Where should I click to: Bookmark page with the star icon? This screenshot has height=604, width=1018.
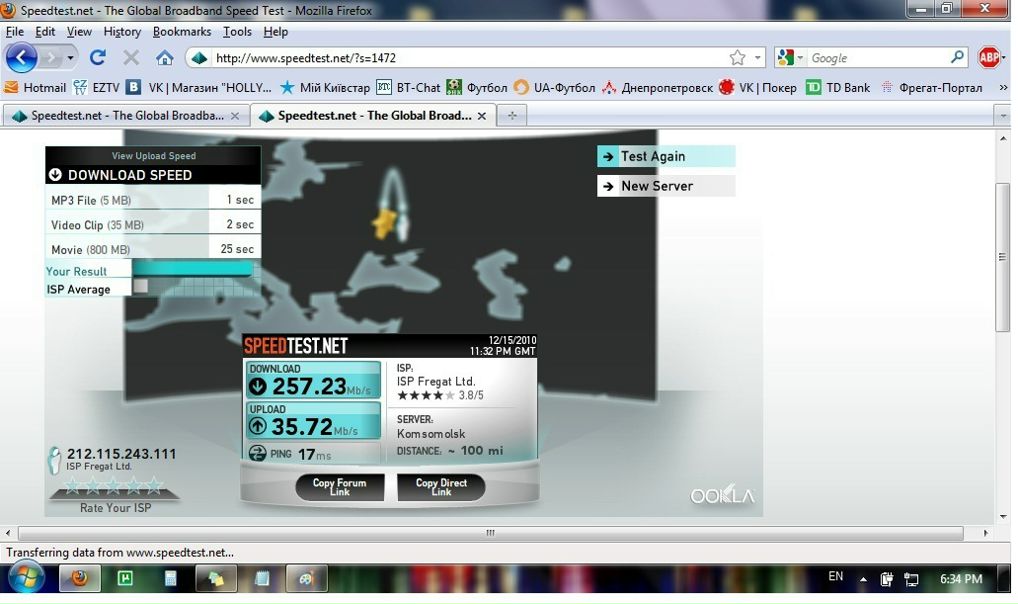click(737, 58)
